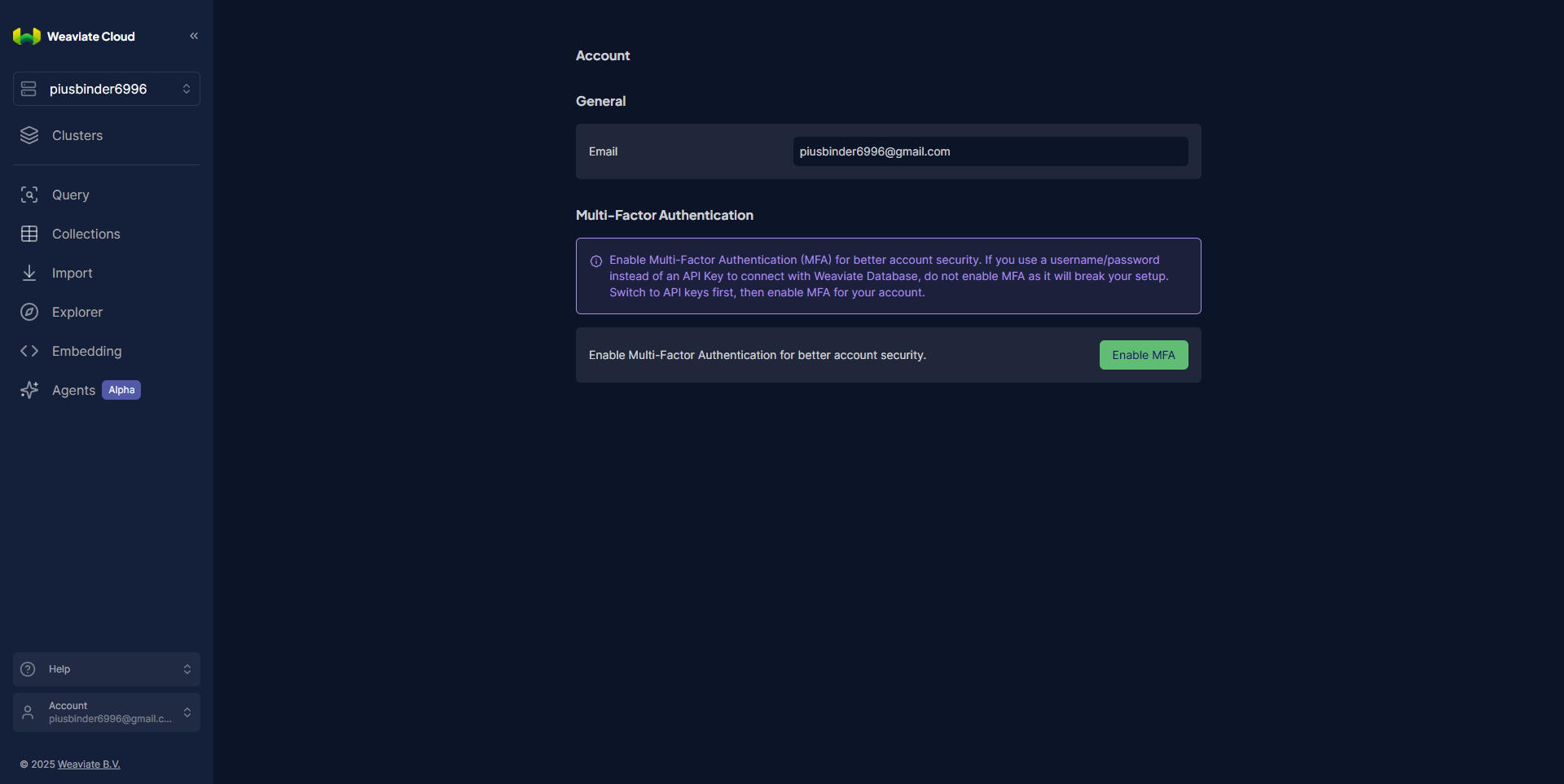Click the Enable MFA button
The width and height of the screenshot is (1564, 784).
(1144, 355)
